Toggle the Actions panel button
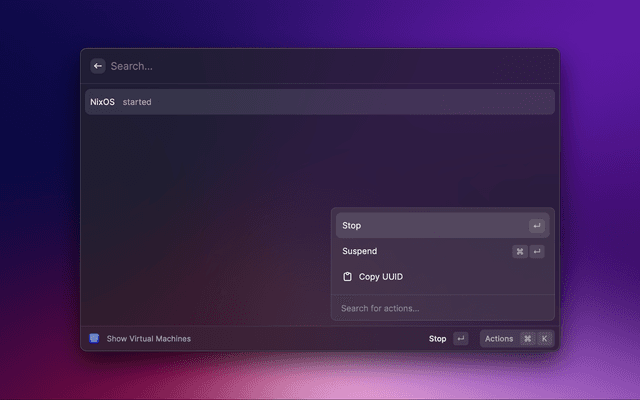This screenshot has height=400, width=640. pyautogui.click(x=498, y=339)
